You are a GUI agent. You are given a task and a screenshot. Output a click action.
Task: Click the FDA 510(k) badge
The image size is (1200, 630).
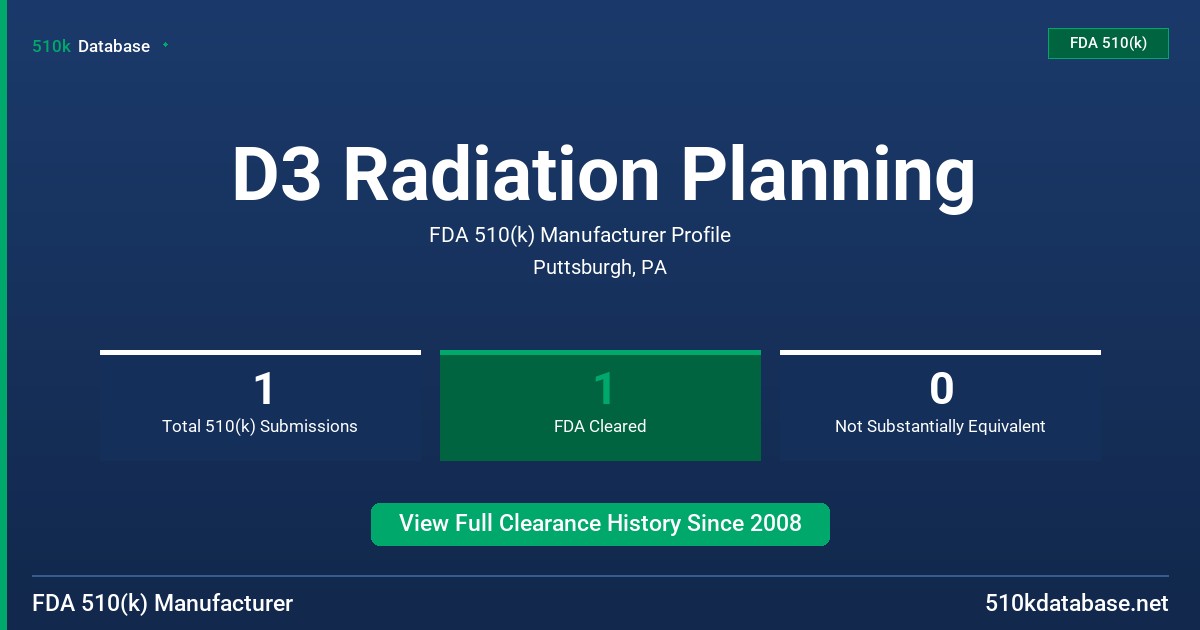point(1108,43)
